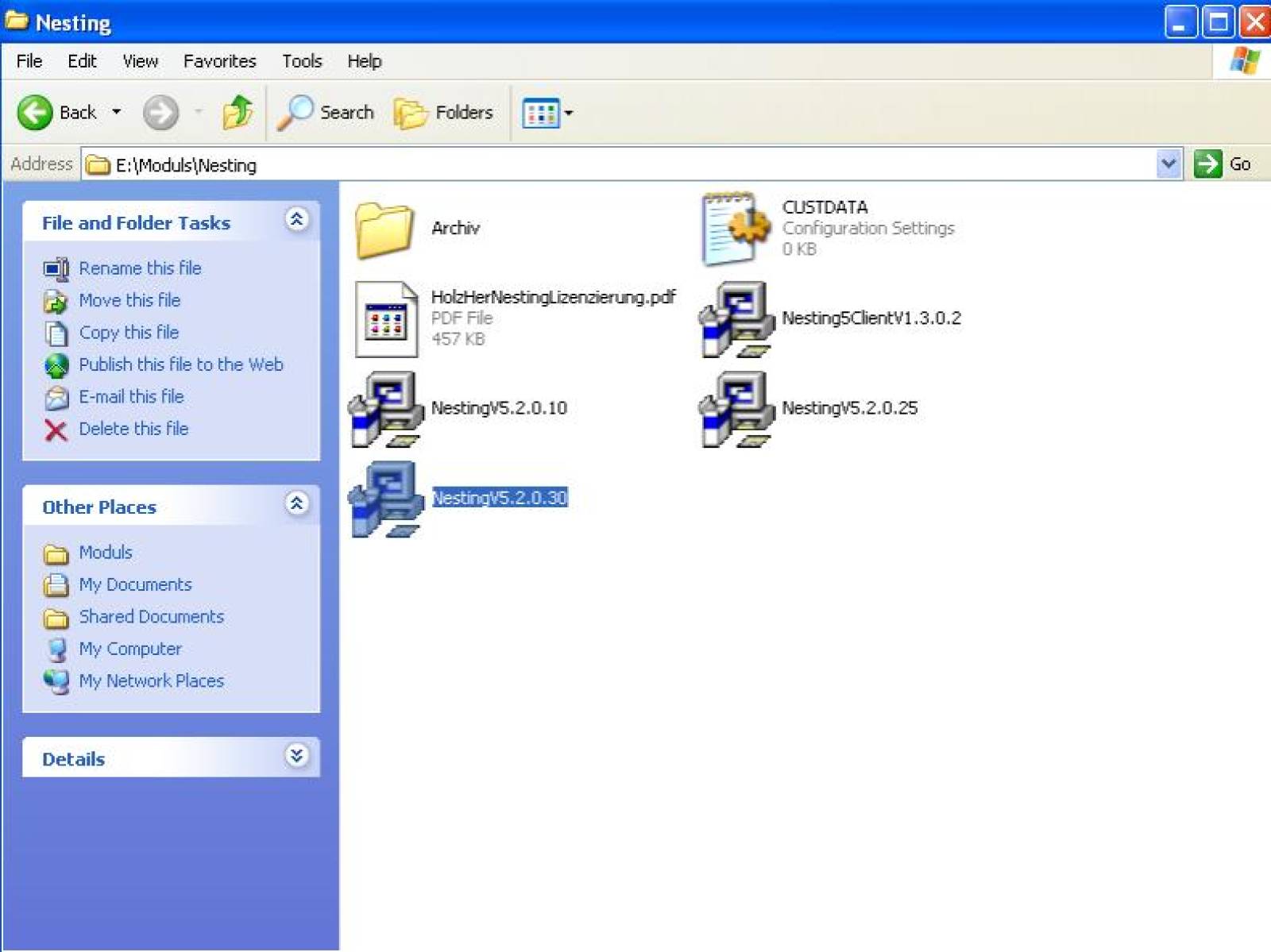This screenshot has width=1271, height=952.
Task: Open the Tools menu
Action: 302,61
